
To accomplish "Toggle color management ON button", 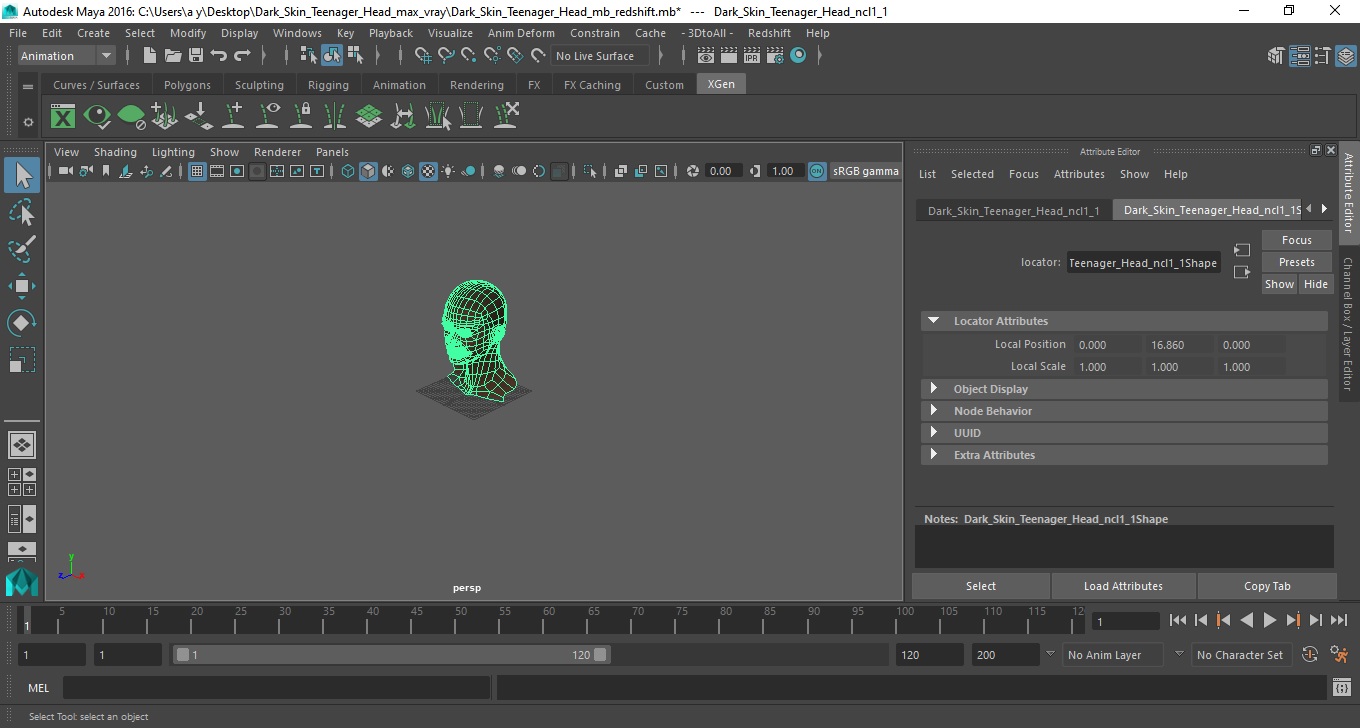I will (x=817, y=171).
